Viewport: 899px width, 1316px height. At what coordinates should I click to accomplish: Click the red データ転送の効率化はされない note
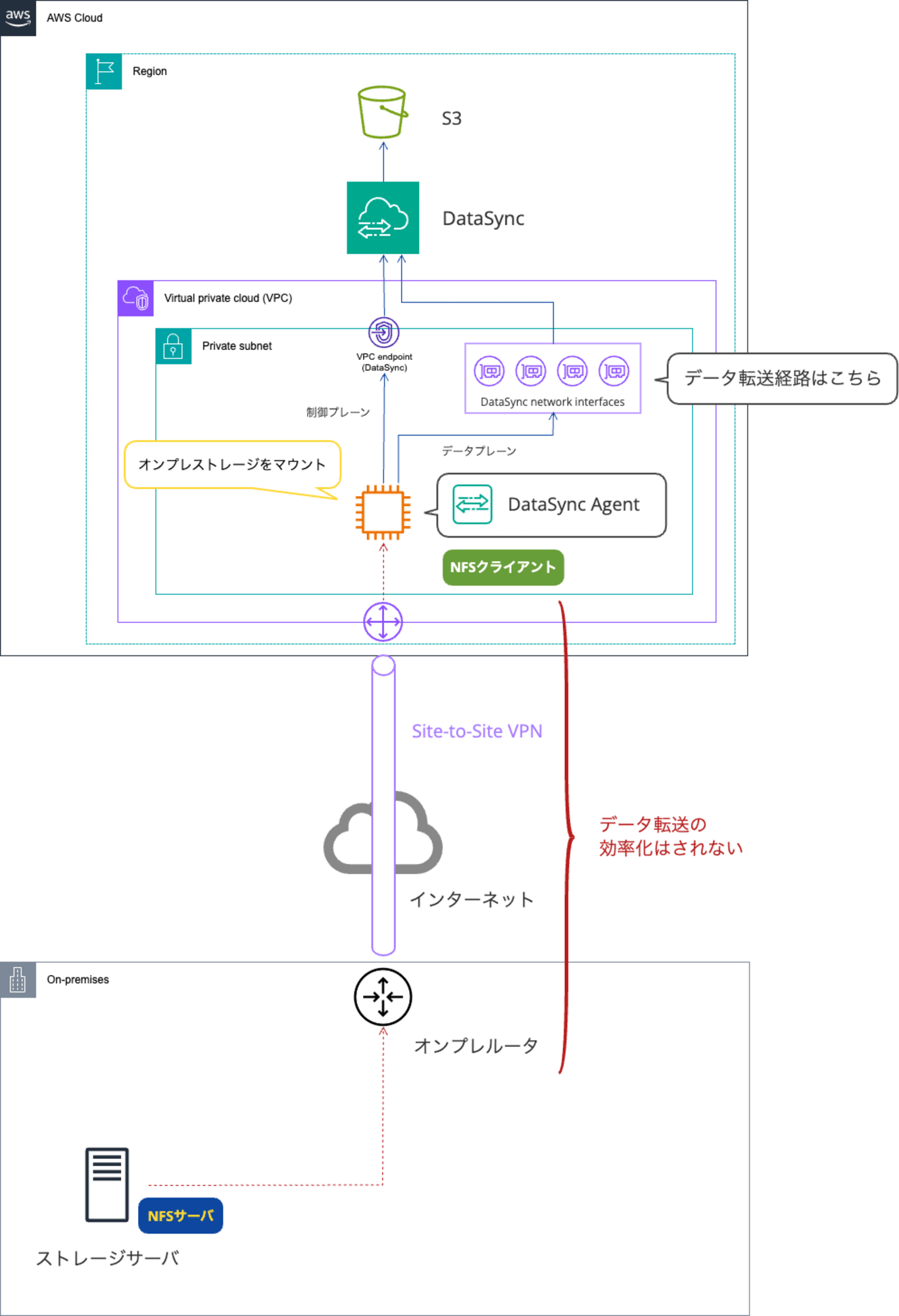pyautogui.click(x=671, y=836)
